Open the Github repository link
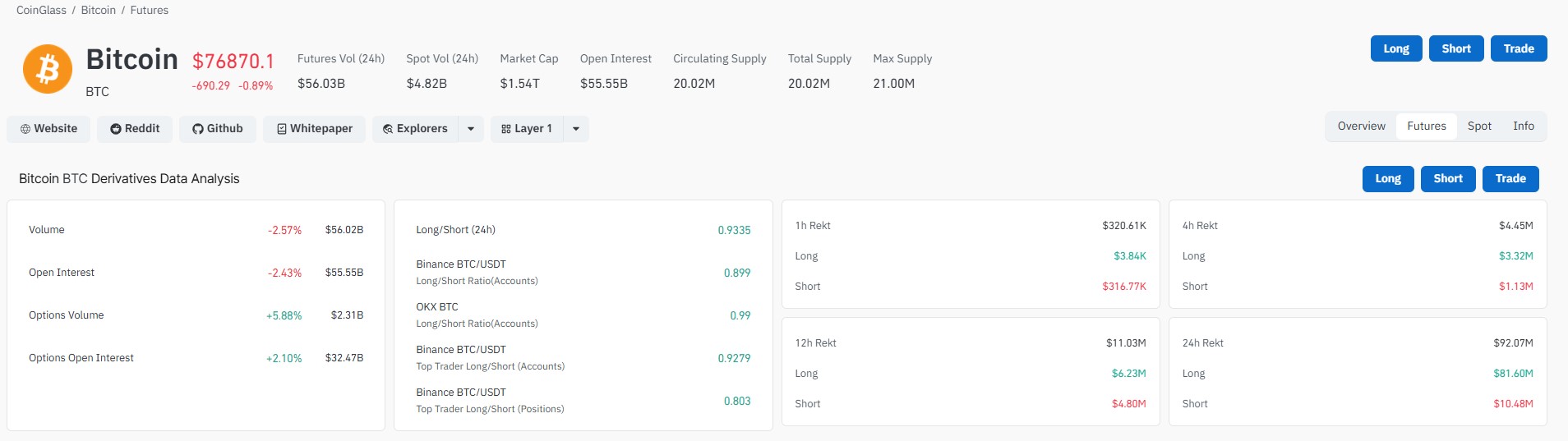Image resolution: width=1568 pixels, height=441 pixels. click(218, 129)
